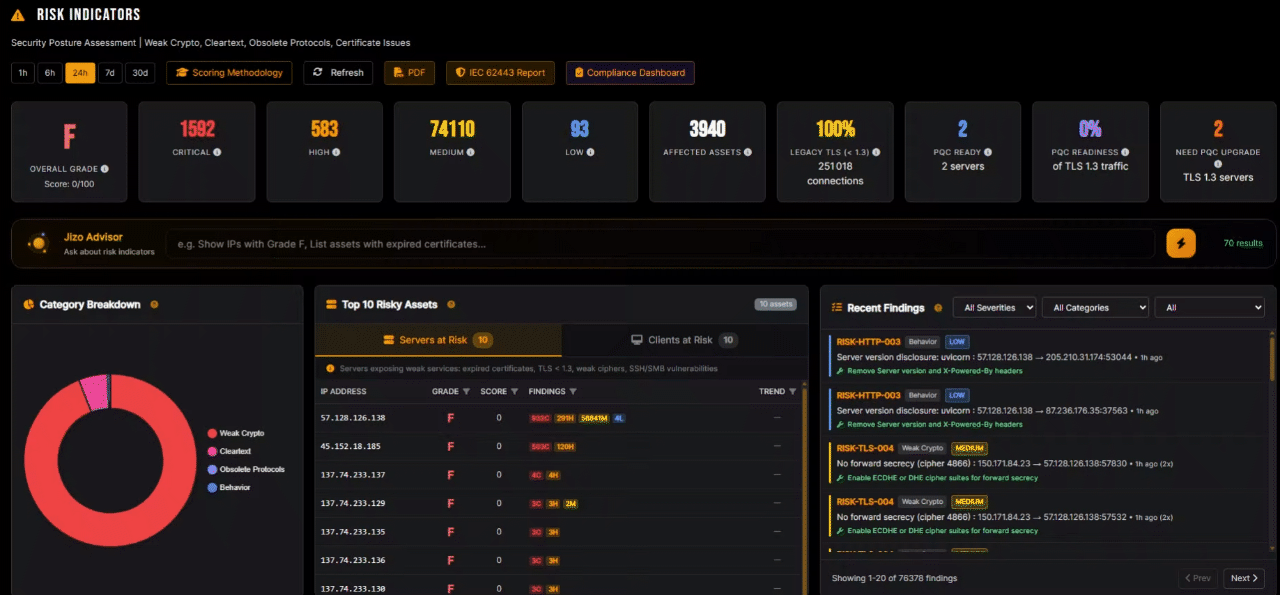This screenshot has width=1280, height=595.
Task: Switch time range to 1h
Action: (23, 73)
